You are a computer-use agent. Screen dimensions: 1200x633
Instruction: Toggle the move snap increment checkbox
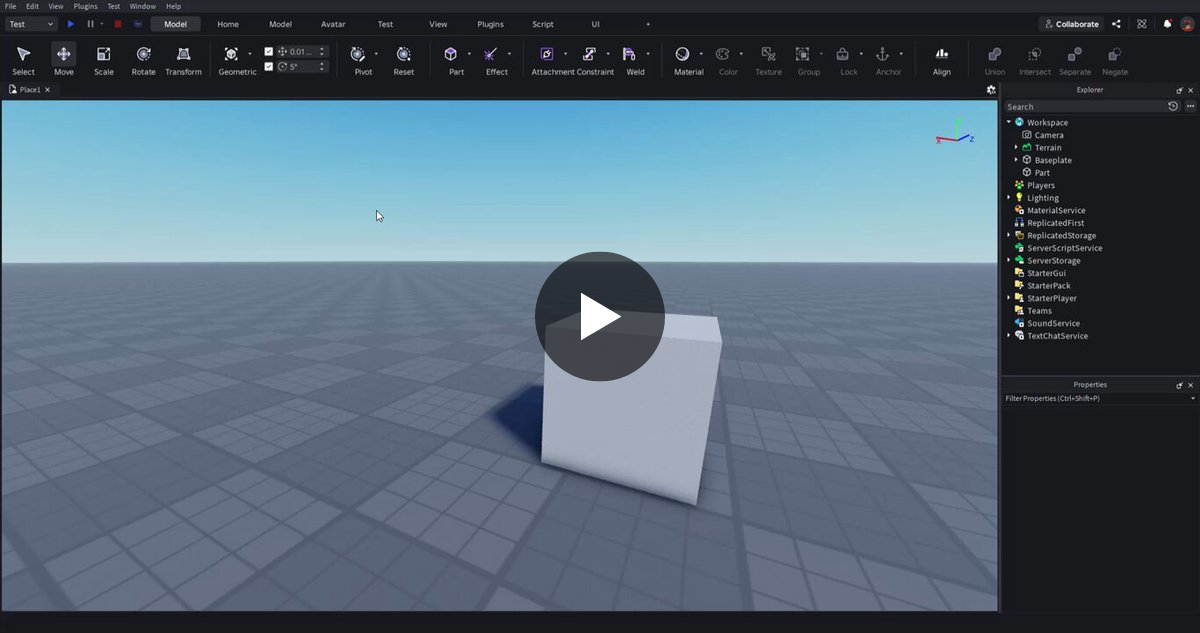[x=268, y=52]
